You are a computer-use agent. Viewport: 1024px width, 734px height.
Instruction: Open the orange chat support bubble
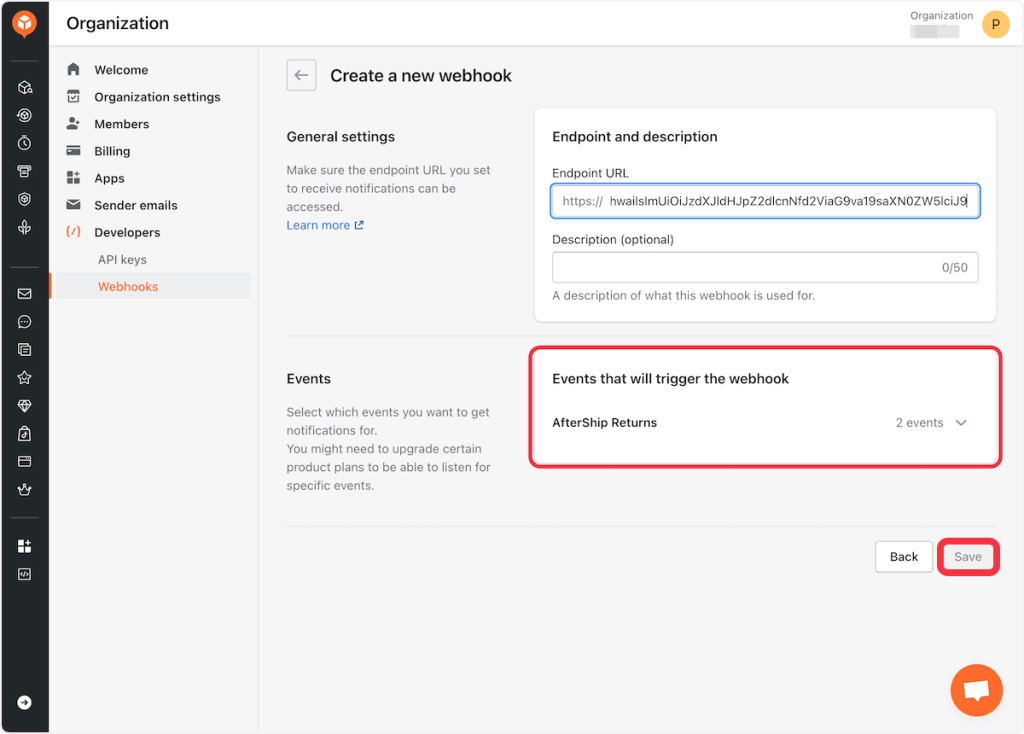point(976,690)
